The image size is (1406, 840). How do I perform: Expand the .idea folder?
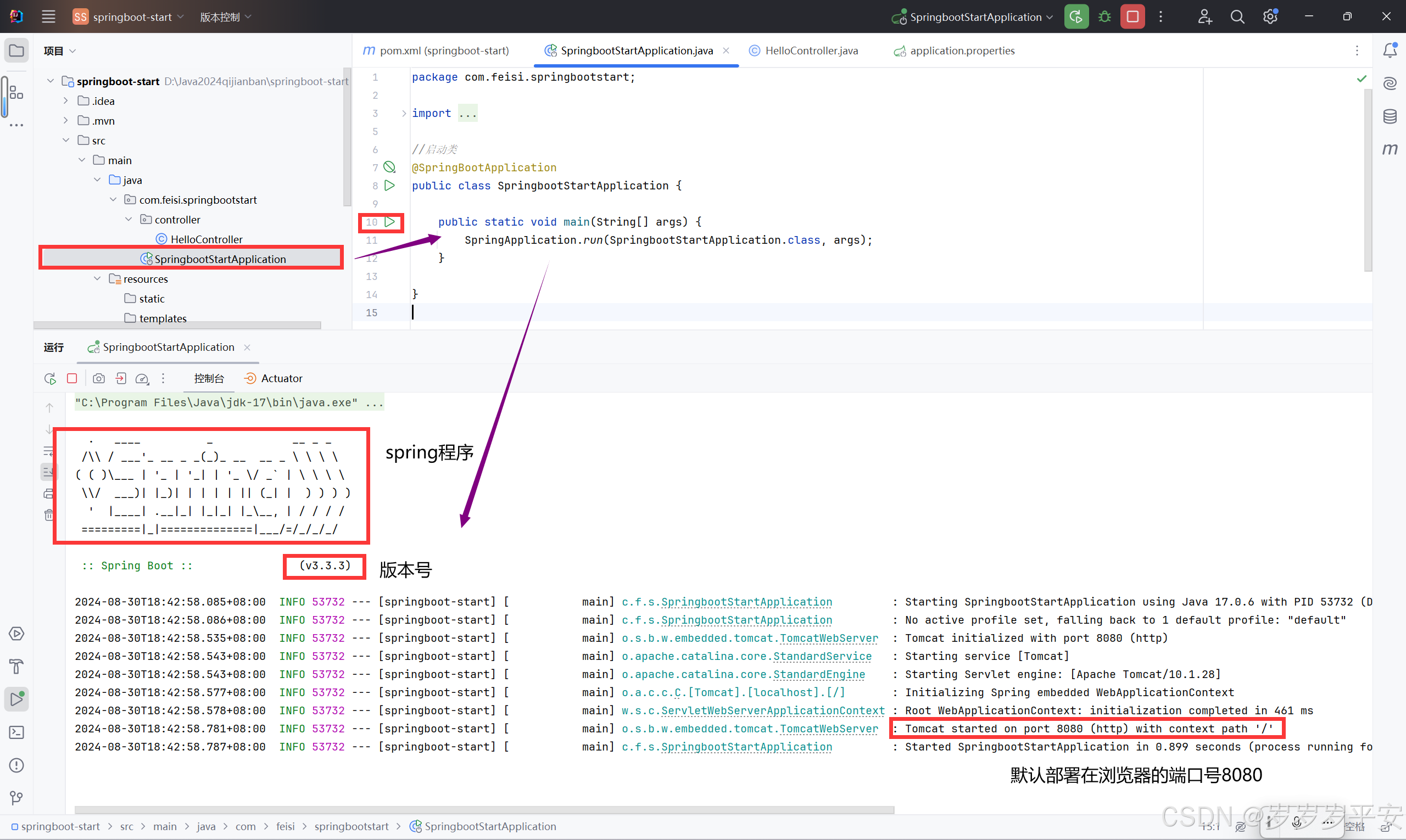click(66, 101)
